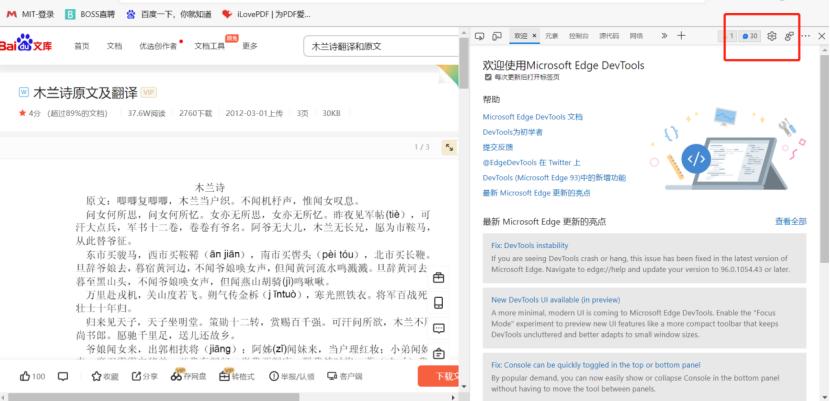The image size is (830, 401).
Task: Switch to the 源代码 DevTools tab
Action: [x=609, y=36]
